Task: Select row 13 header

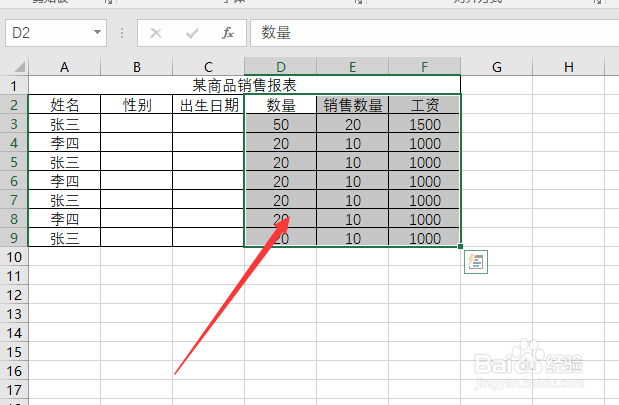Action: [14, 314]
